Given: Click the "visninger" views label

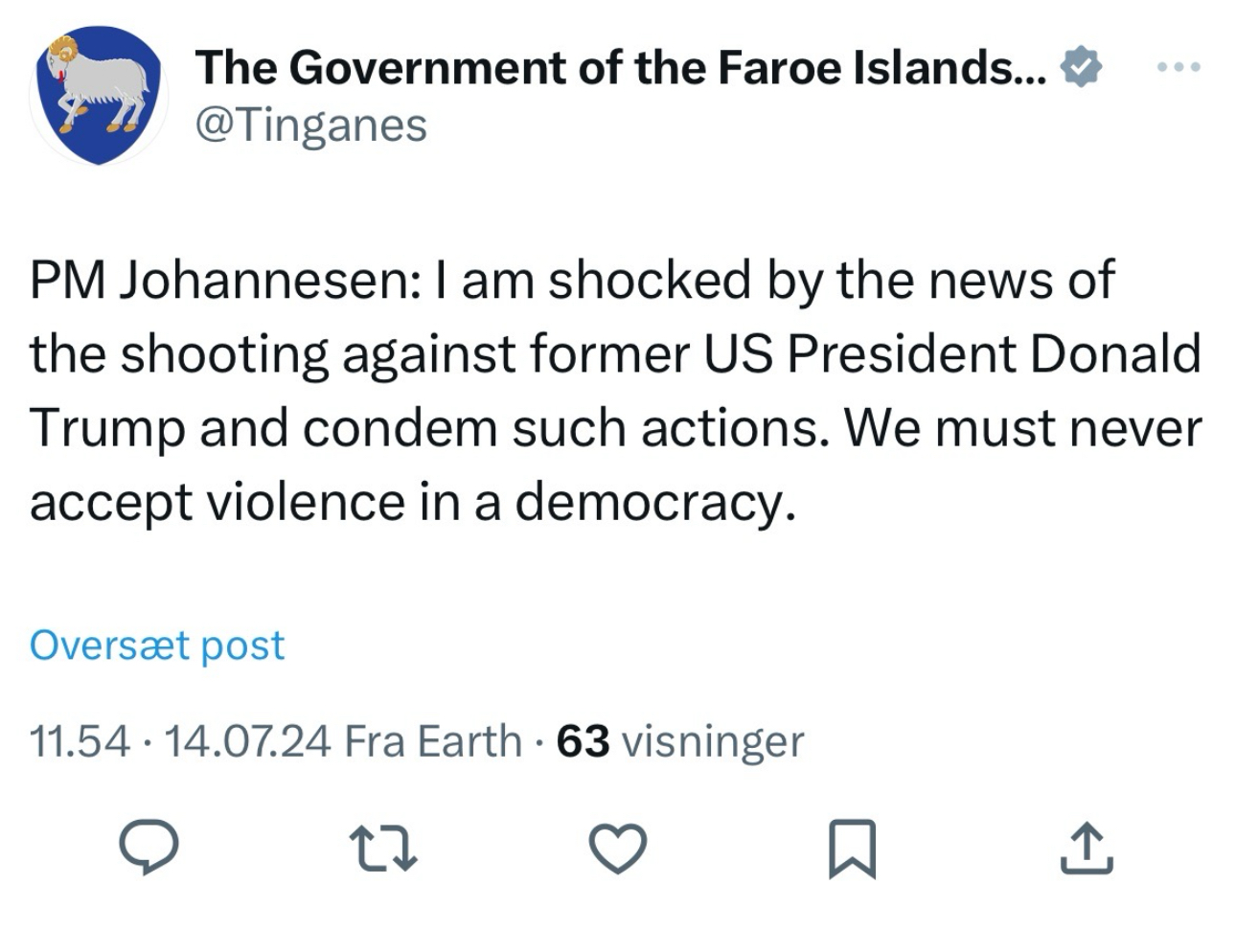Looking at the screenshot, I should (x=713, y=740).
